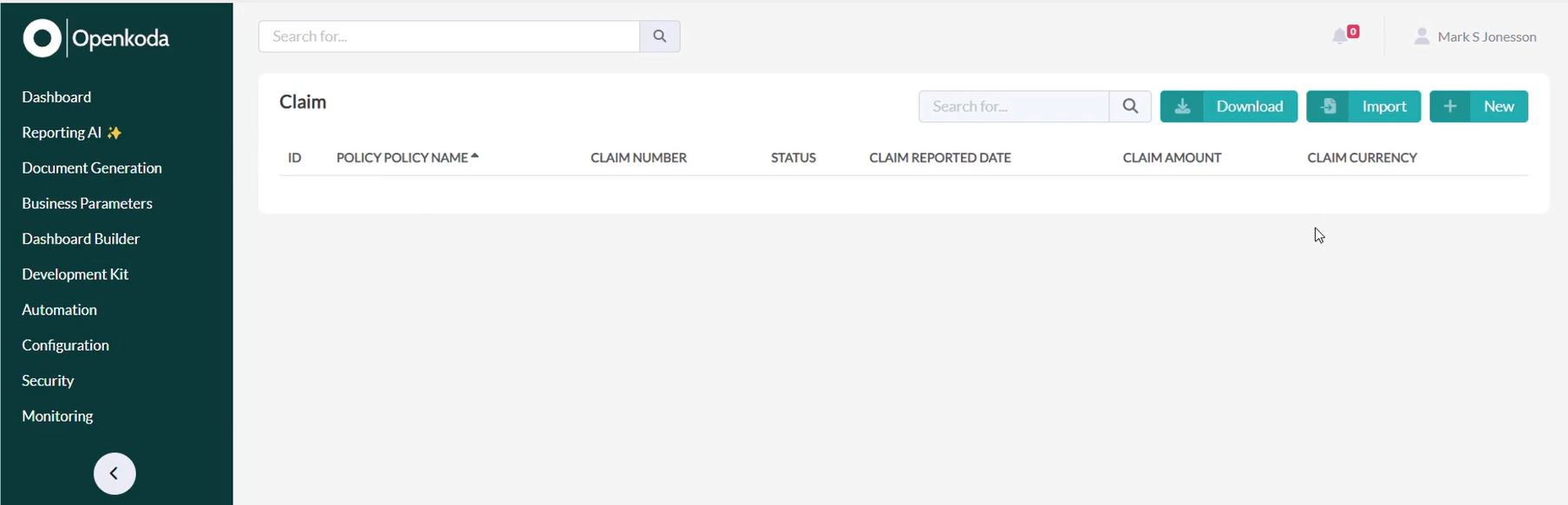Open Business Parameters
Screen dimensions: 1568x505
[87, 204]
